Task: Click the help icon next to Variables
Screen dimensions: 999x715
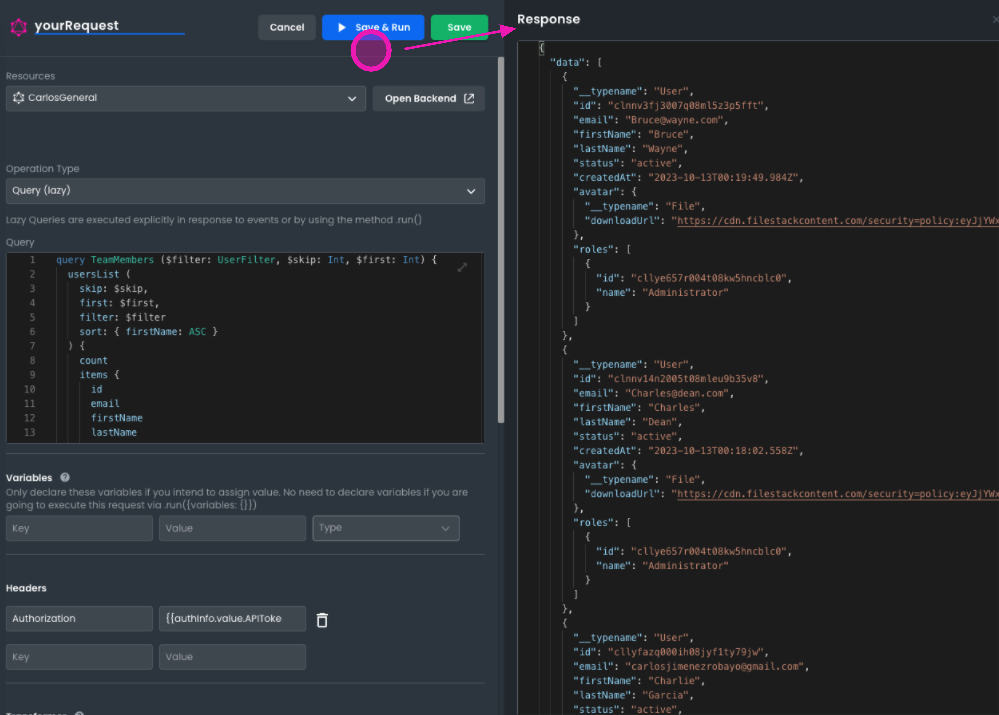Action: 65,478
